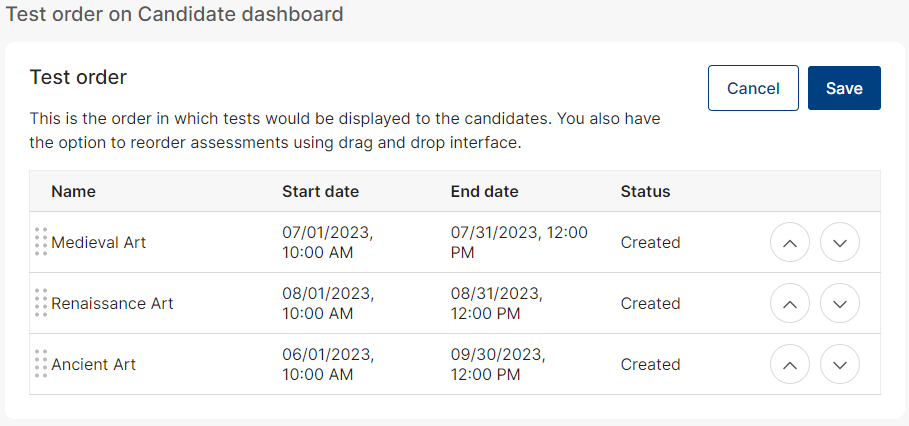
Task: Move Renaissance Art up one position
Action: click(790, 303)
